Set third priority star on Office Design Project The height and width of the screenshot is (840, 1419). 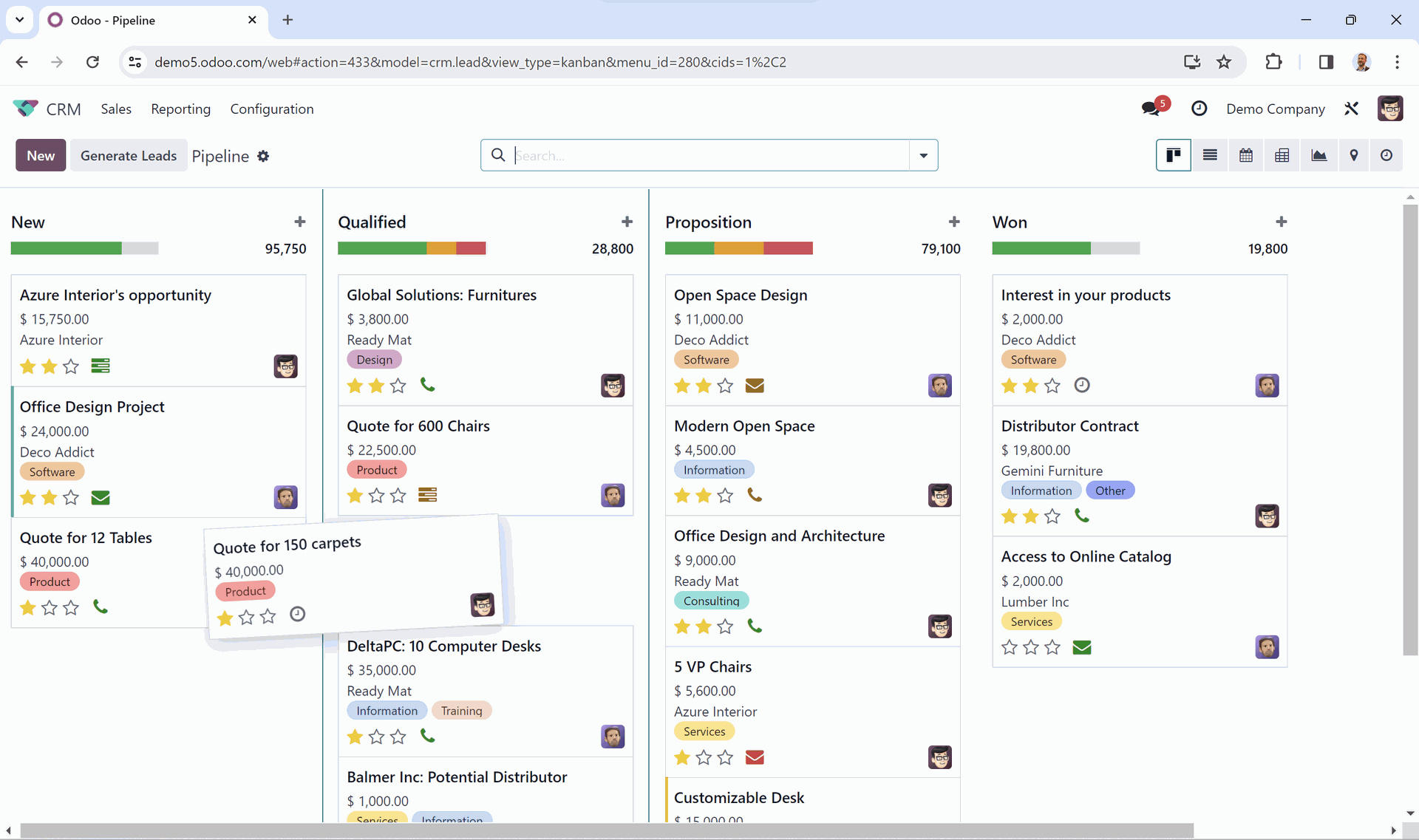coord(71,497)
